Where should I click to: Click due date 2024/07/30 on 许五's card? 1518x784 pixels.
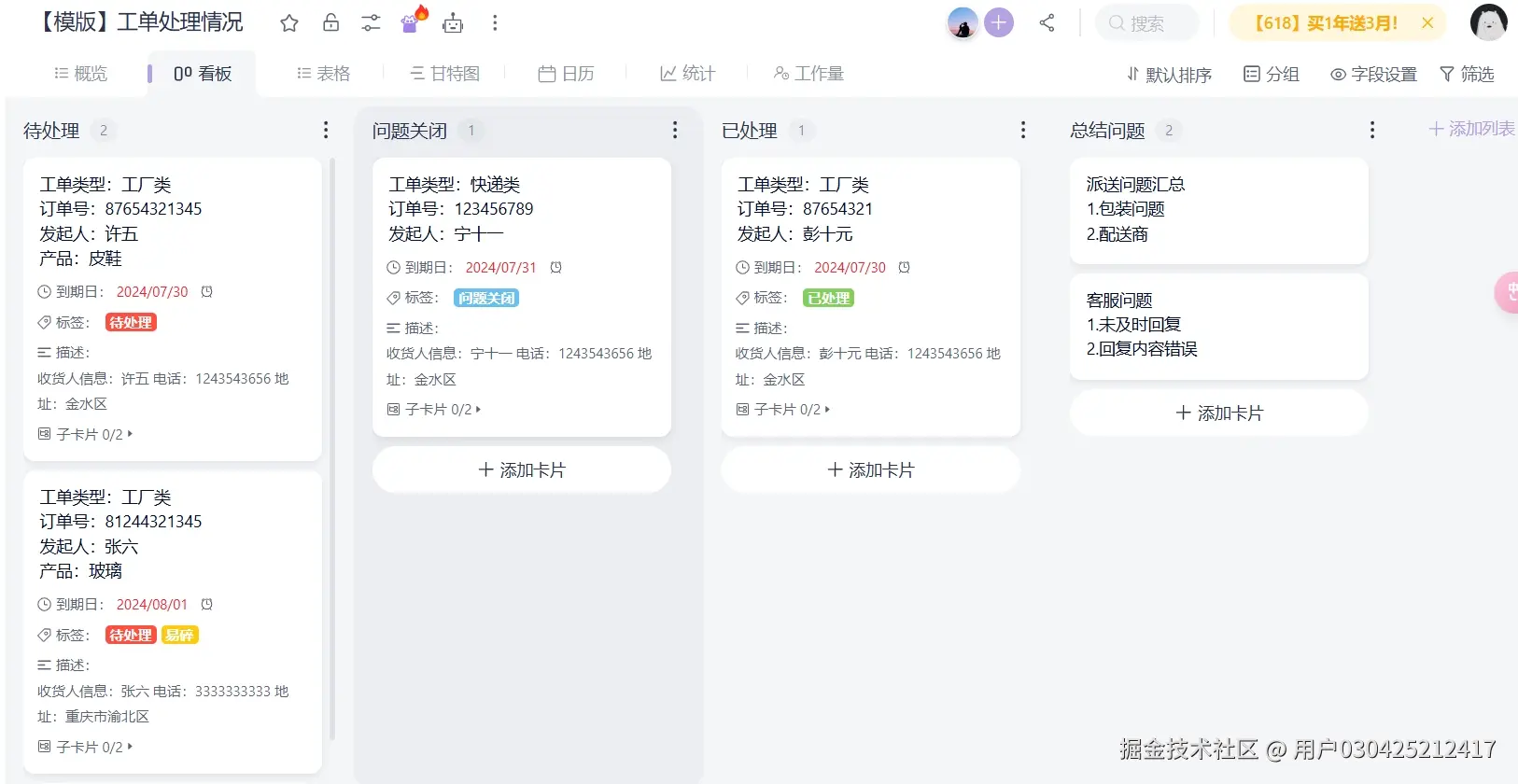[x=152, y=292]
